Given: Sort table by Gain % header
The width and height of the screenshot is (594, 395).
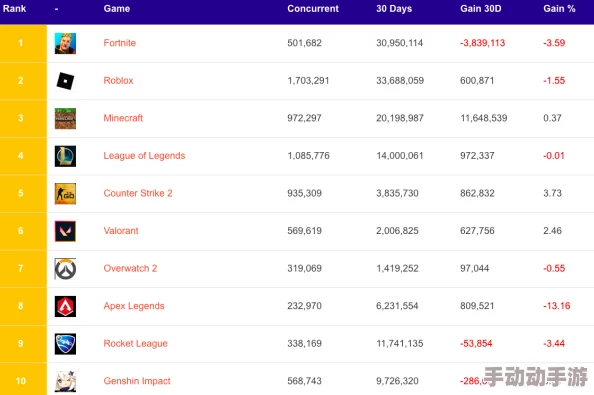Looking at the screenshot, I should [x=559, y=9].
